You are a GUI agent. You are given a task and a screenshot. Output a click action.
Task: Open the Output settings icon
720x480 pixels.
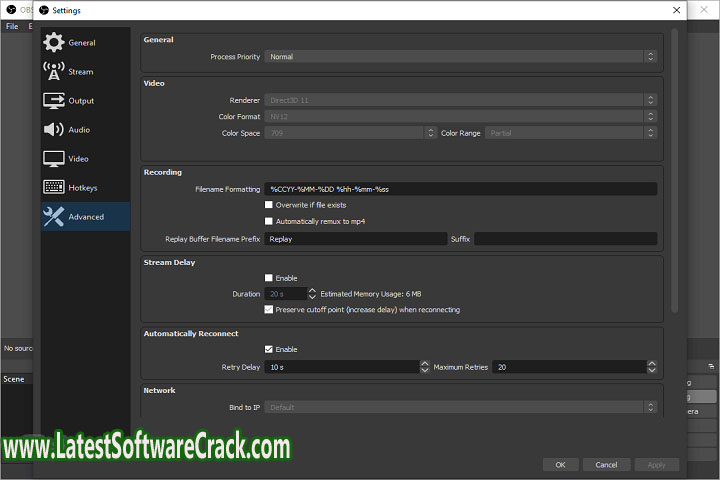point(53,101)
